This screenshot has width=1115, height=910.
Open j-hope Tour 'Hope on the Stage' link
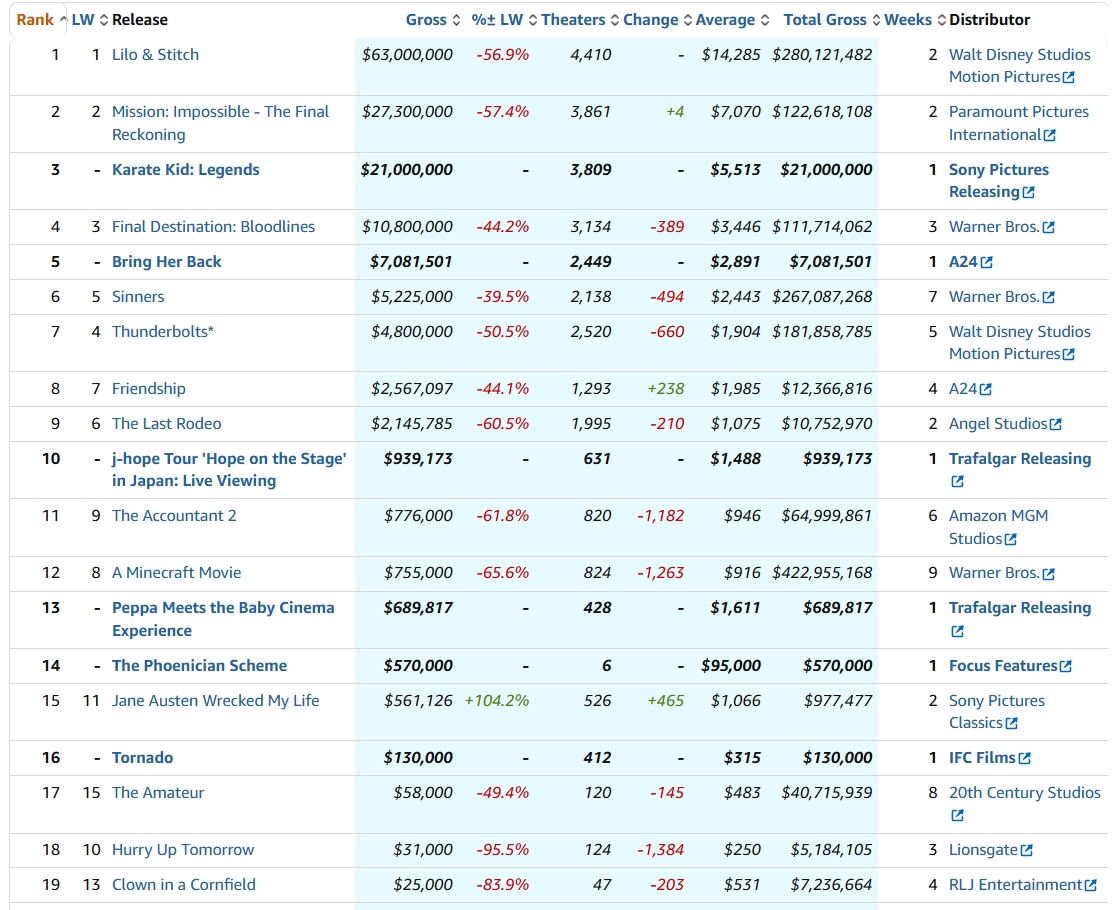pos(229,470)
